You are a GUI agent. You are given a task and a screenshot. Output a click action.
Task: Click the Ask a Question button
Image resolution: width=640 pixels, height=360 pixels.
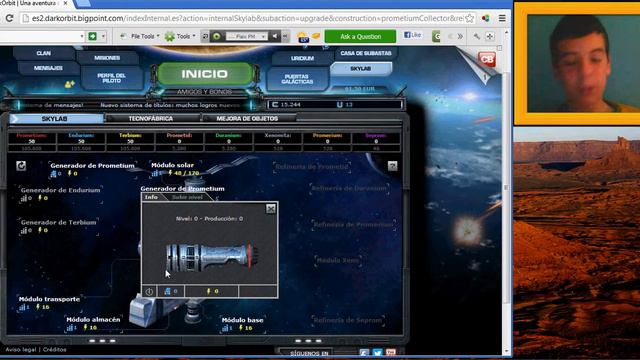pyautogui.click(x=360, y=36)
